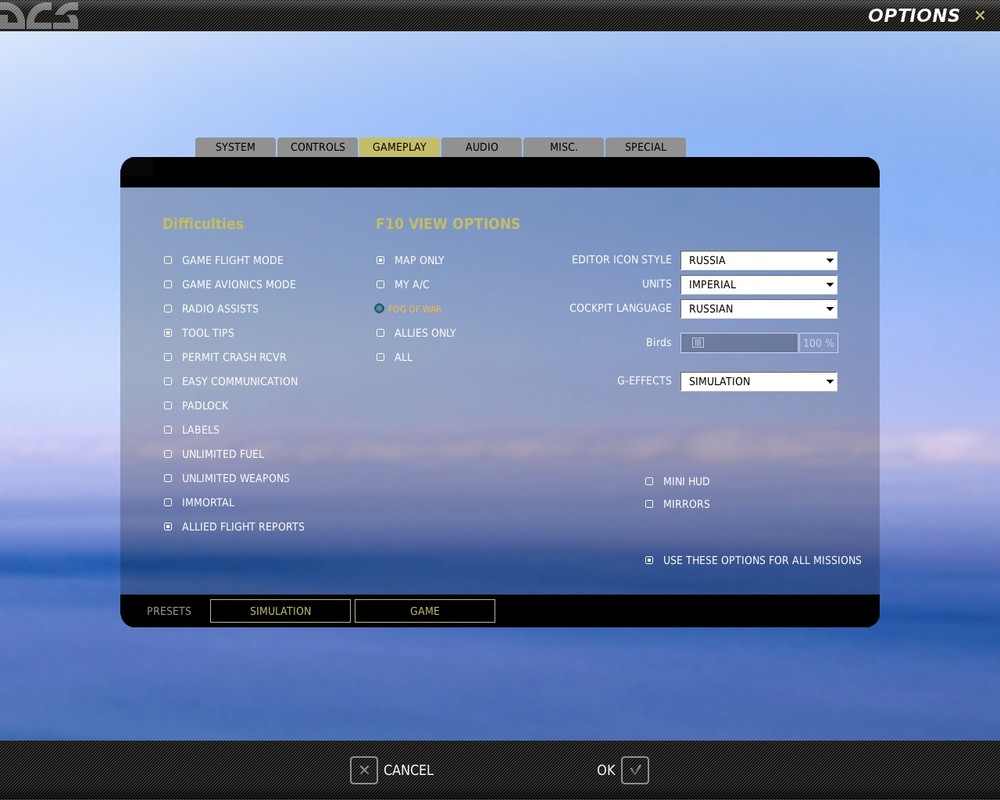
Task: Open Cockpit Language dropdown
Action: [x=758, y=309]
